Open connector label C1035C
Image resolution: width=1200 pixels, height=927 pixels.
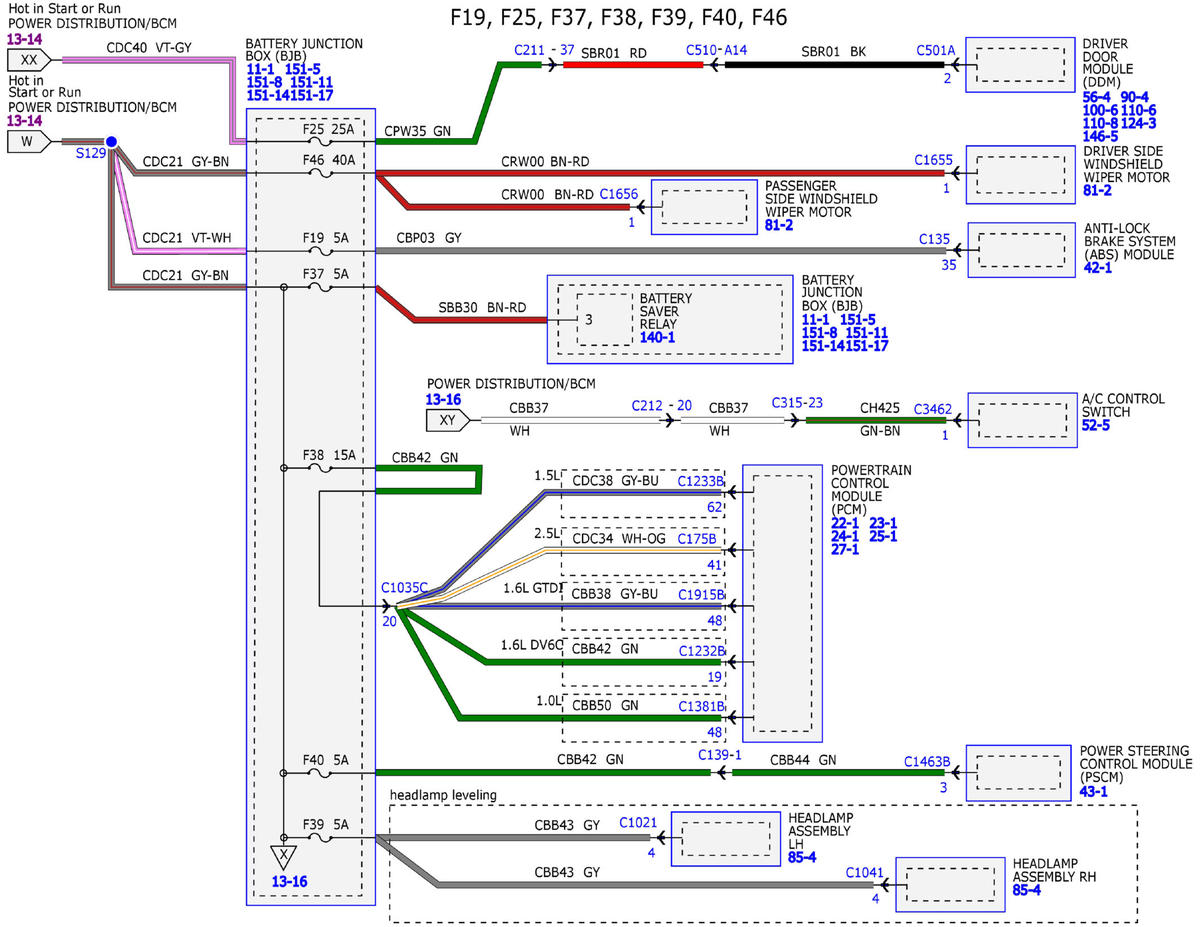pyautogui.click(x=404, y=587)
